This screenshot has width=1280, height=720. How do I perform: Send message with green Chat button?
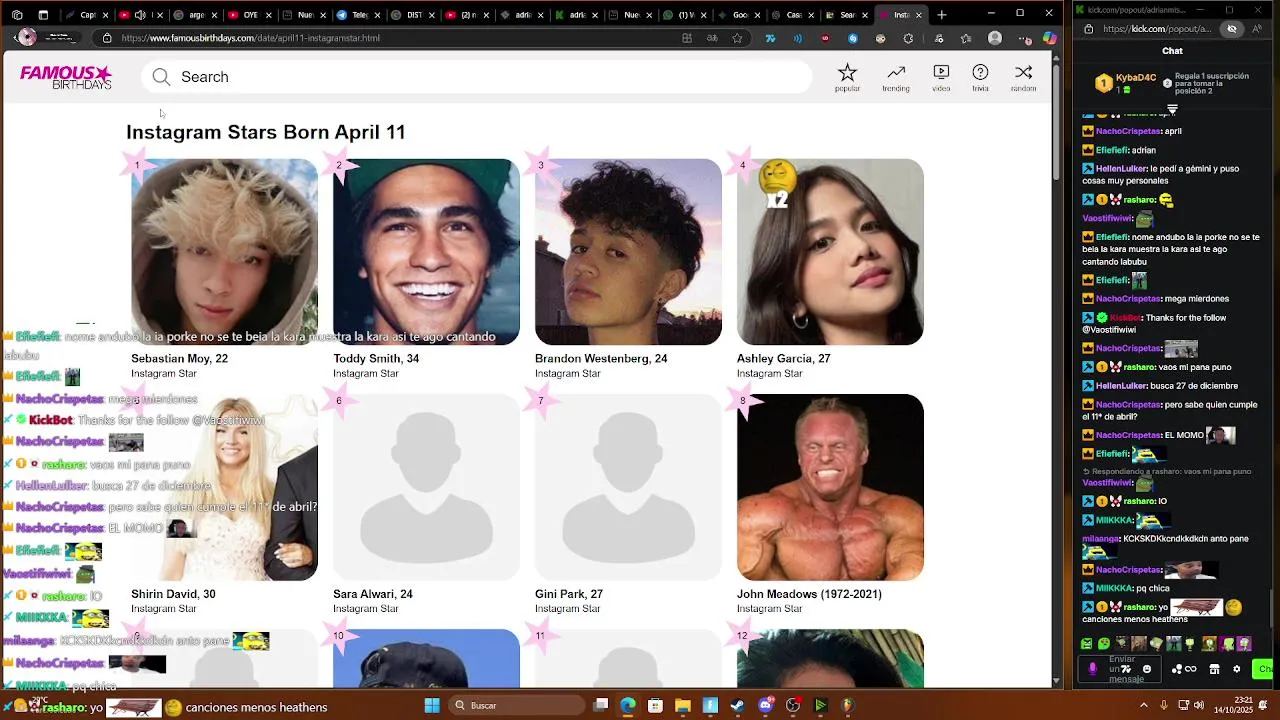1264,669
